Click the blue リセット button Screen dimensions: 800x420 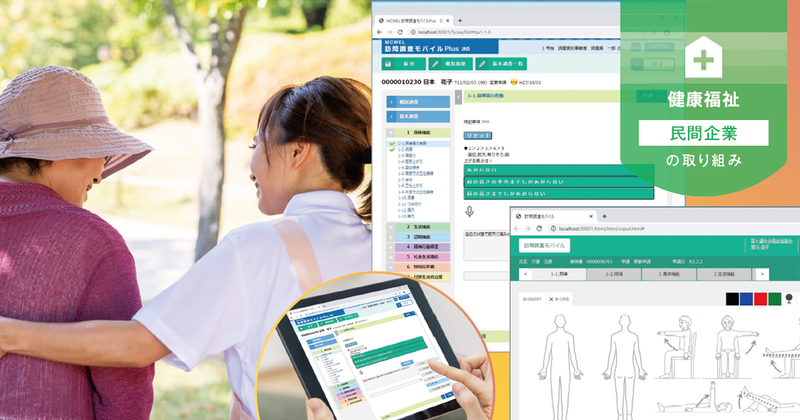tap(478, 135)
